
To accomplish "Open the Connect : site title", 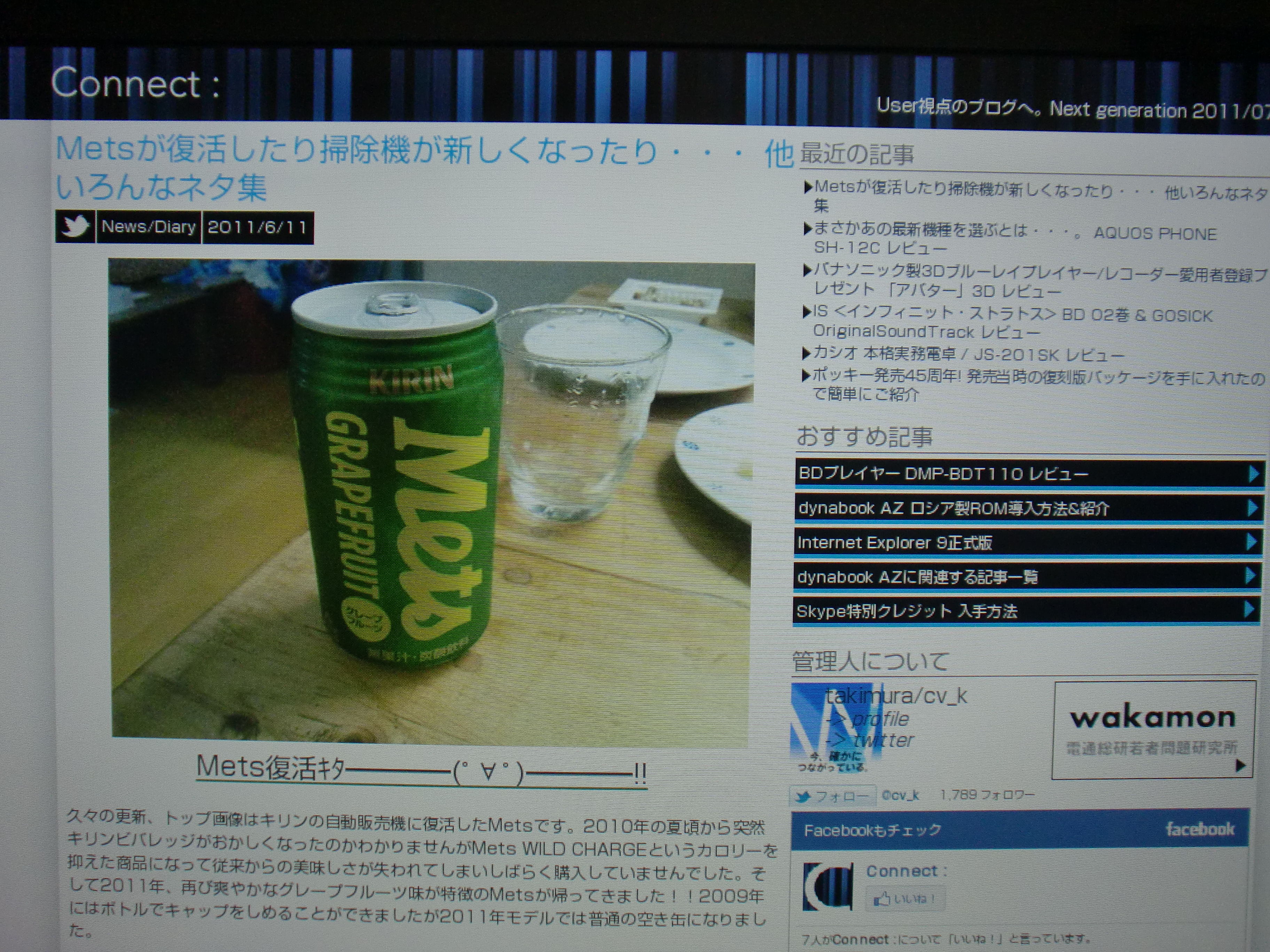I will (135, 83).
